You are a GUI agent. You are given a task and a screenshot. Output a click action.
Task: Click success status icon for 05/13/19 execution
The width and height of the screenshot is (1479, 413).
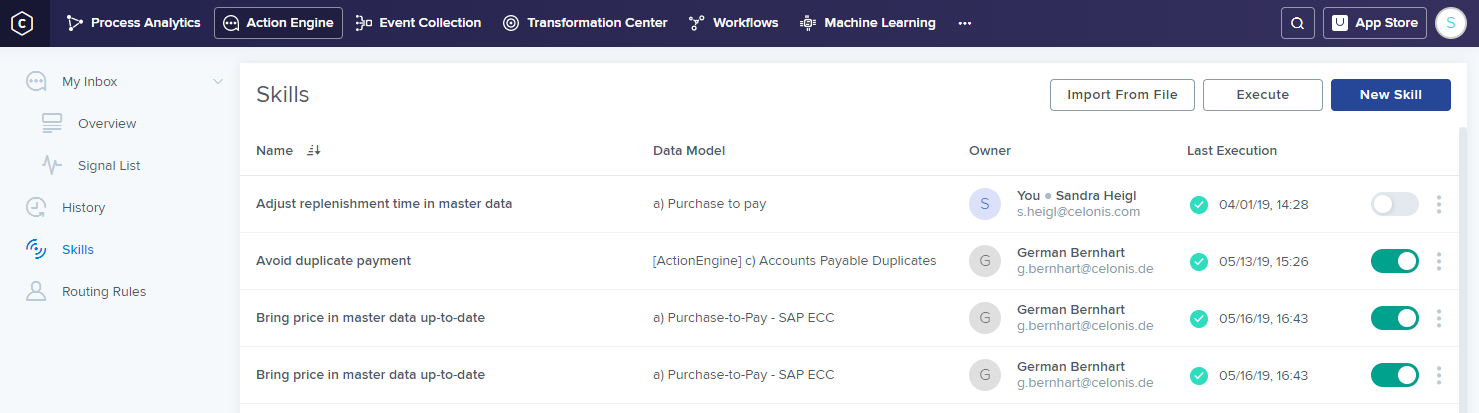click(x=1198, y=261)
